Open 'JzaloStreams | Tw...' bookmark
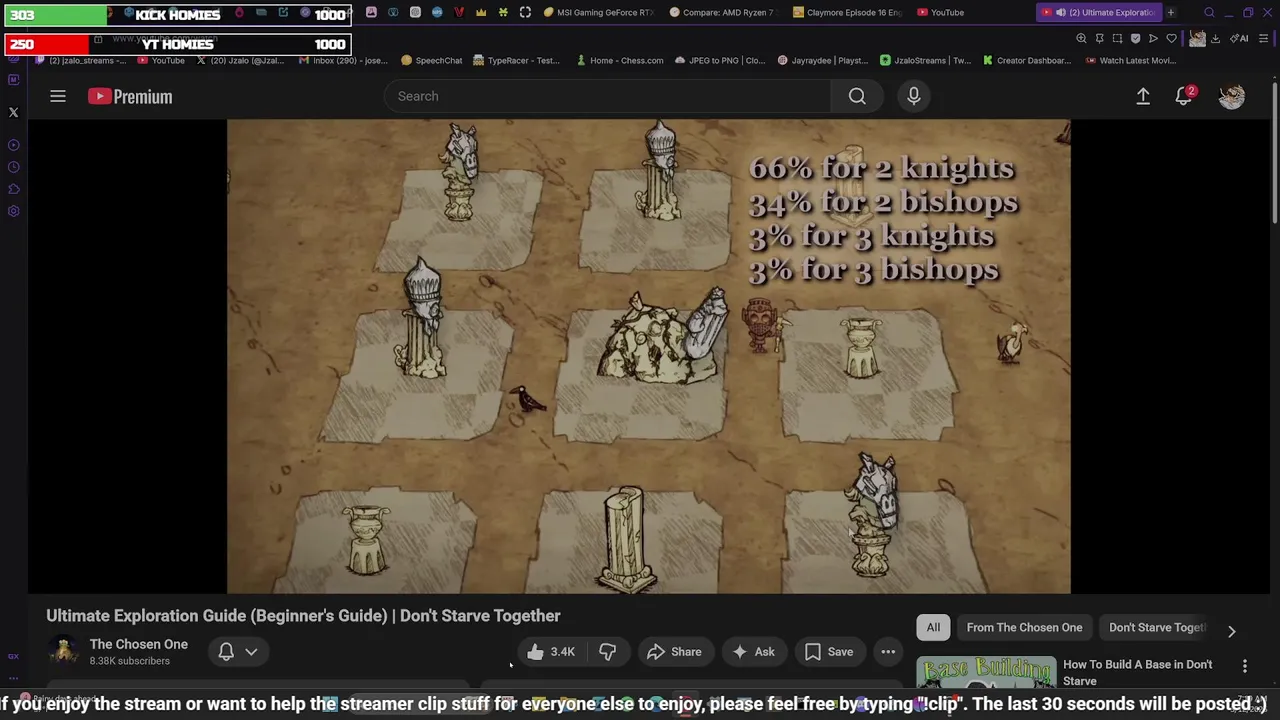Screen dimensions: 1280x720 point(925,60)
